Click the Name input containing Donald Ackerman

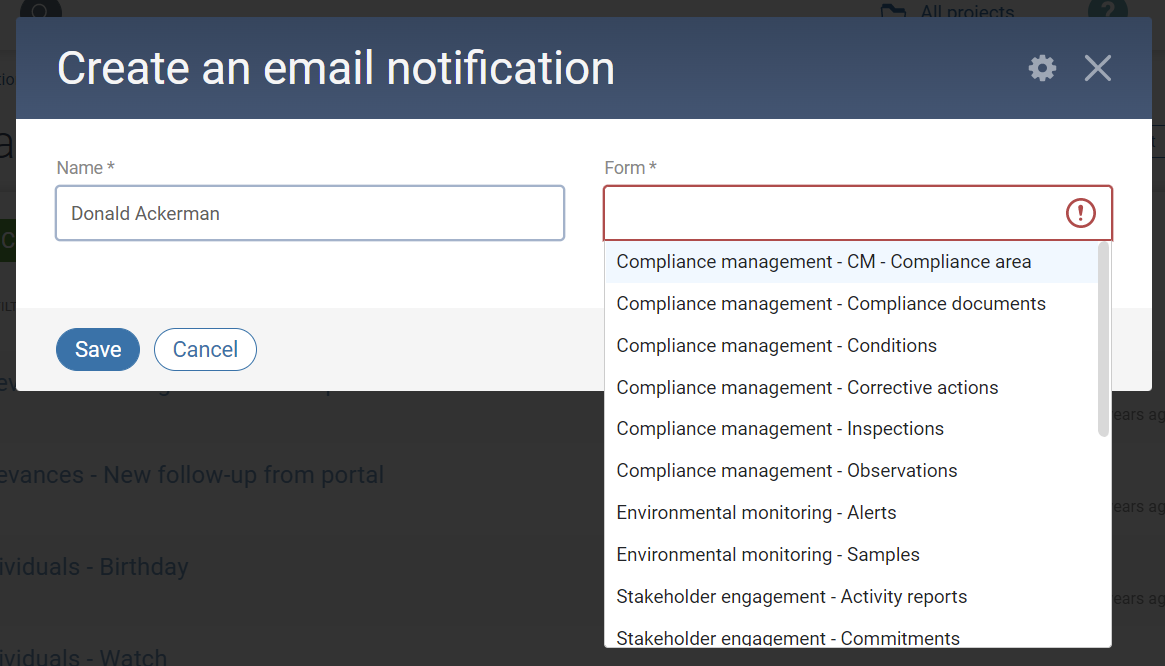click(x=310, y=213)
